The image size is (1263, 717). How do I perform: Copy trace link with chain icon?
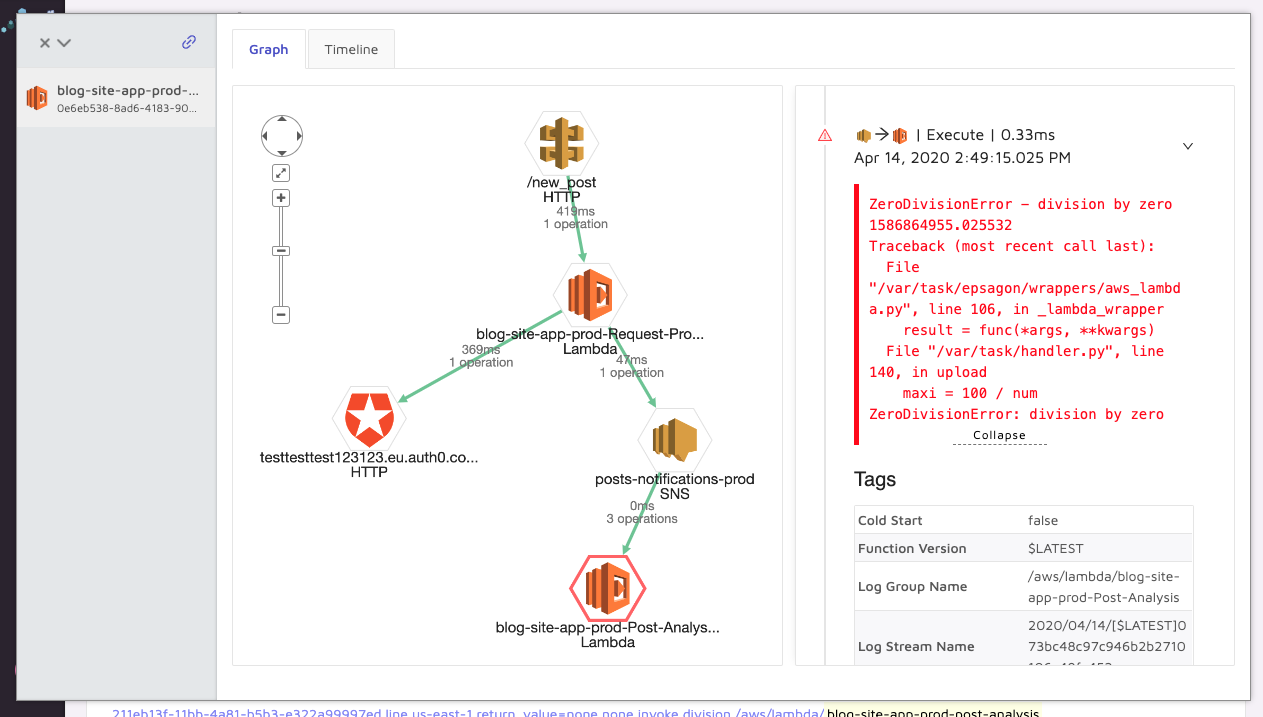tap(189, 42)
